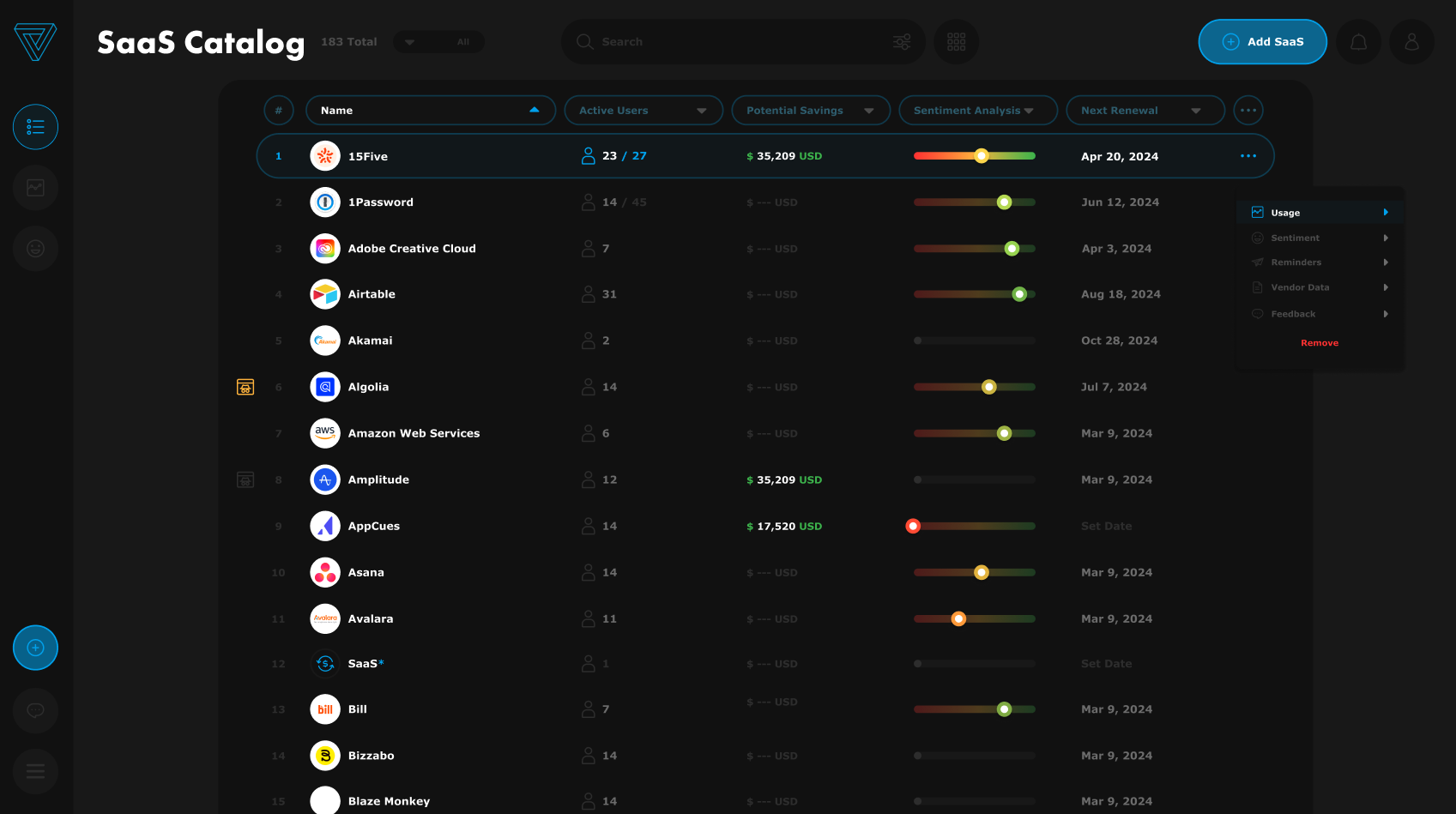Open Sentiment submenu in context menu
The image size is (1456, 814).
coord(1320,238)
